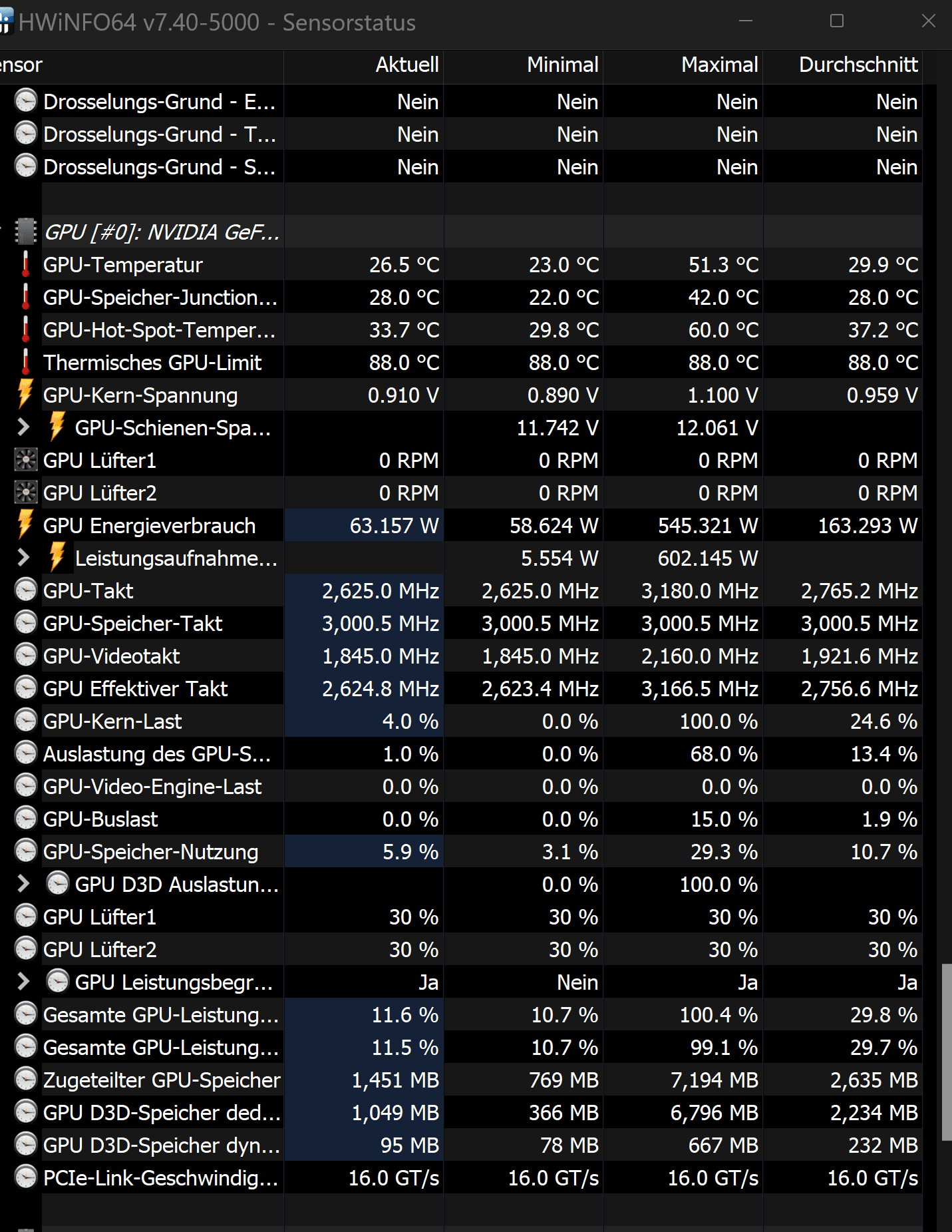Click thermometer icon beside GPU-Speicher-Junction

pos(25,297)
